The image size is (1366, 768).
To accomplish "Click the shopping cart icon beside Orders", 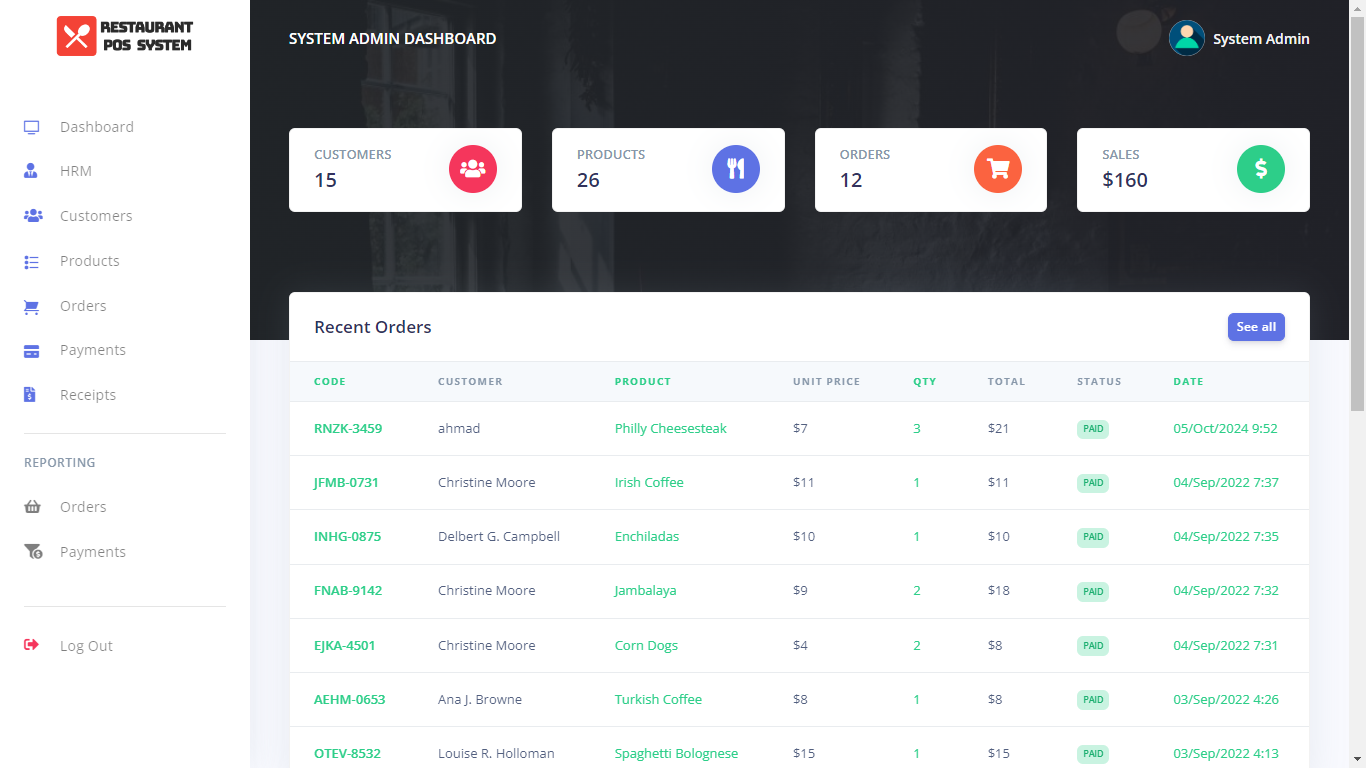I will point(32,307).
